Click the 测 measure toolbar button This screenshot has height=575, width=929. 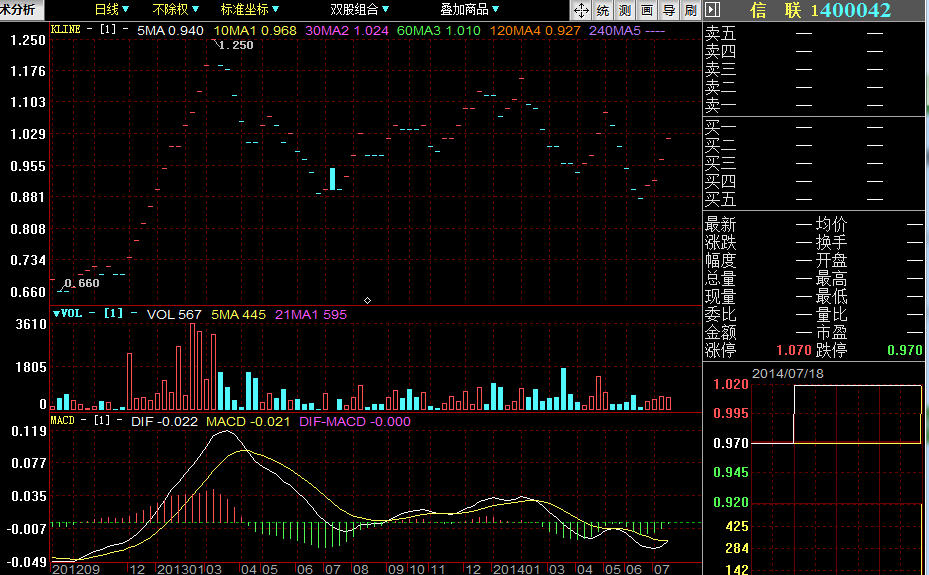625,10
